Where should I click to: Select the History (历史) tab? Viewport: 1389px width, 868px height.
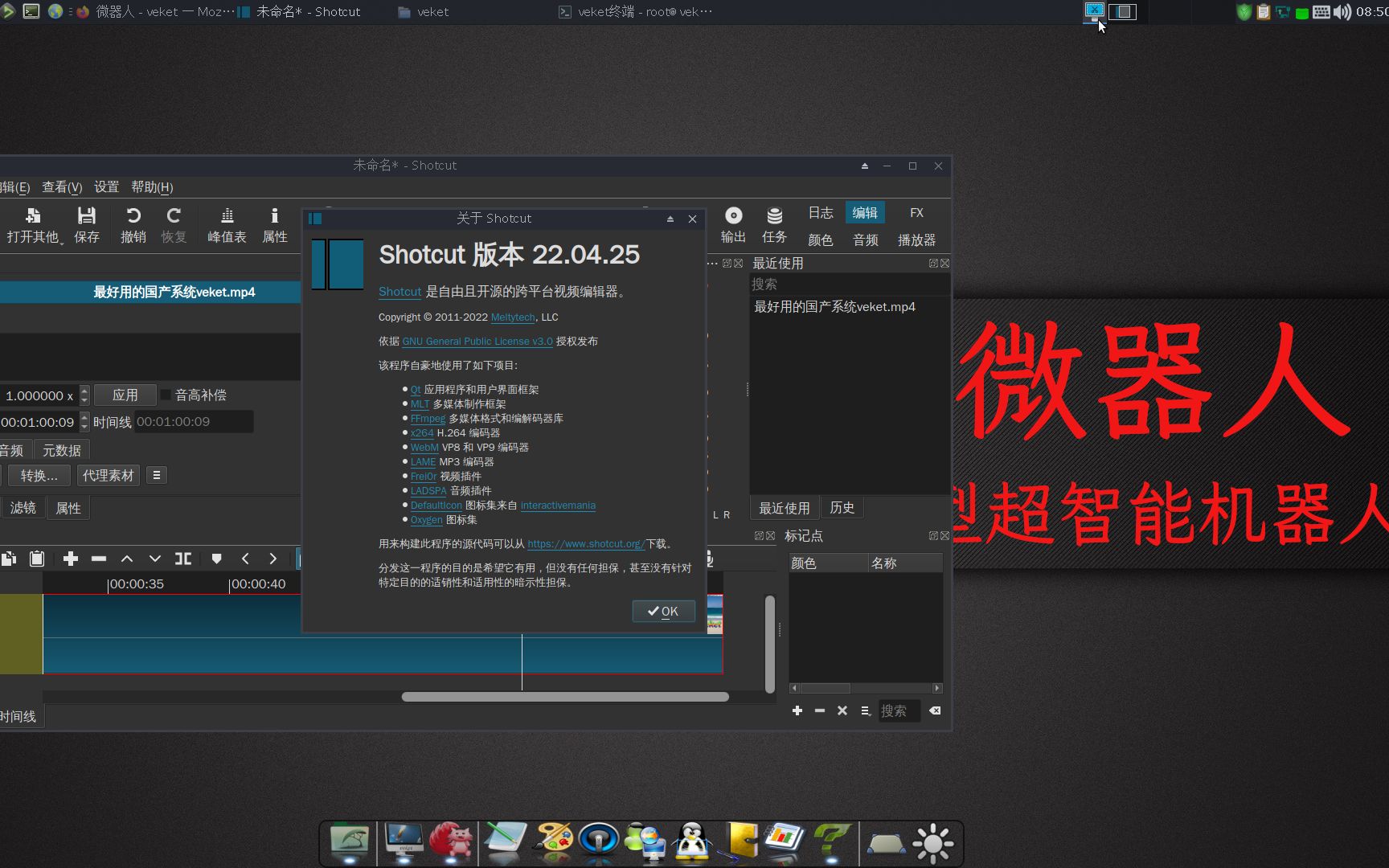842,508
